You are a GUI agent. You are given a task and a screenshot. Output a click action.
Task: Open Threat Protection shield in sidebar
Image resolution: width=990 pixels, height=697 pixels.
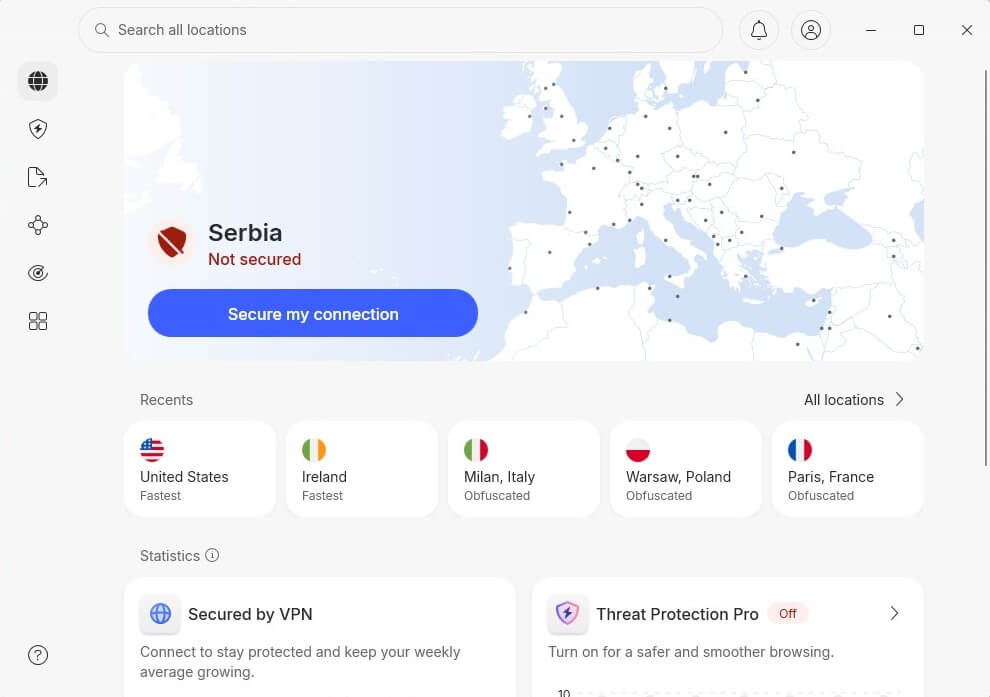coord(38,129)
